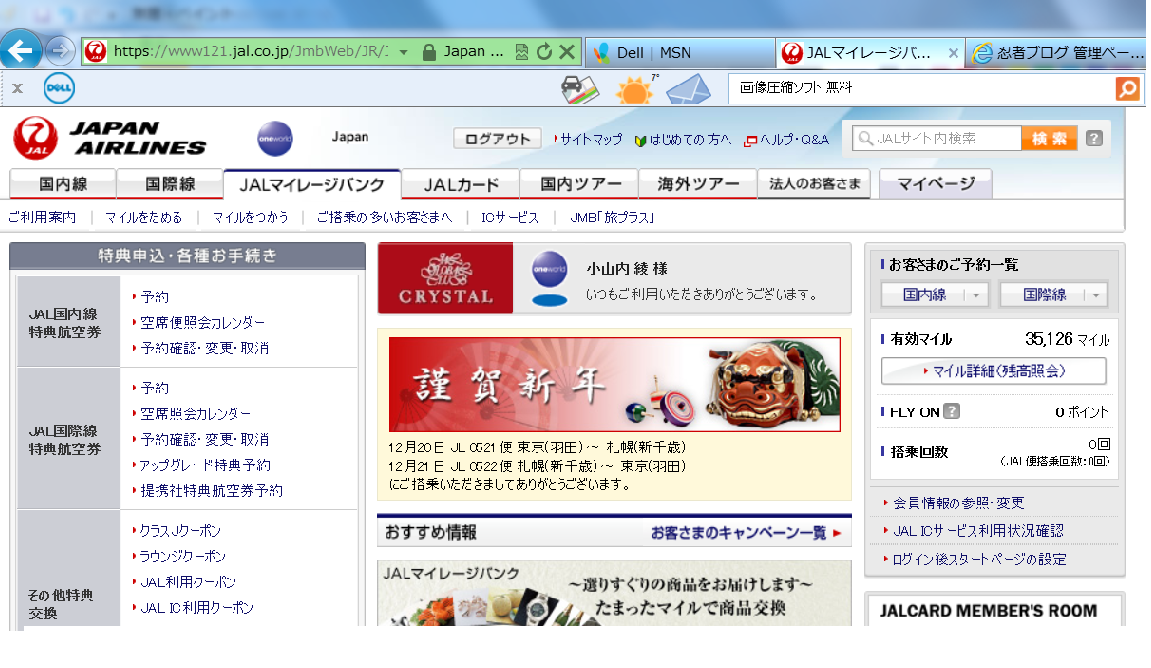Switch to the Dell MSN browser tab
Image resolution: width=1151 pixels, height=668 pixels.
[679, 53]
